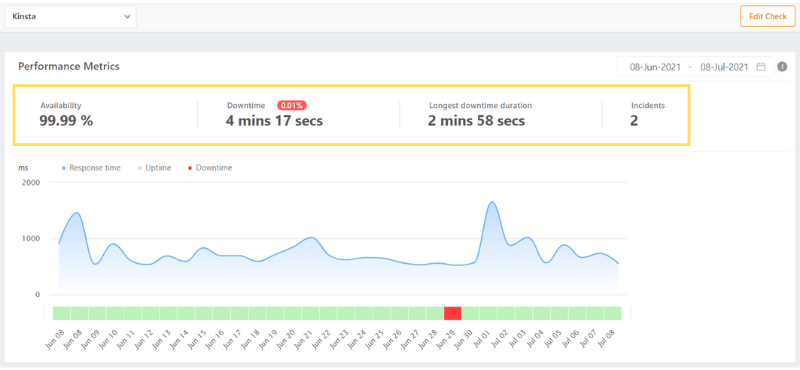800x370 pixels.
Task: Click the green uptime block for Jul 08
Action: click(x=613, y=313)
